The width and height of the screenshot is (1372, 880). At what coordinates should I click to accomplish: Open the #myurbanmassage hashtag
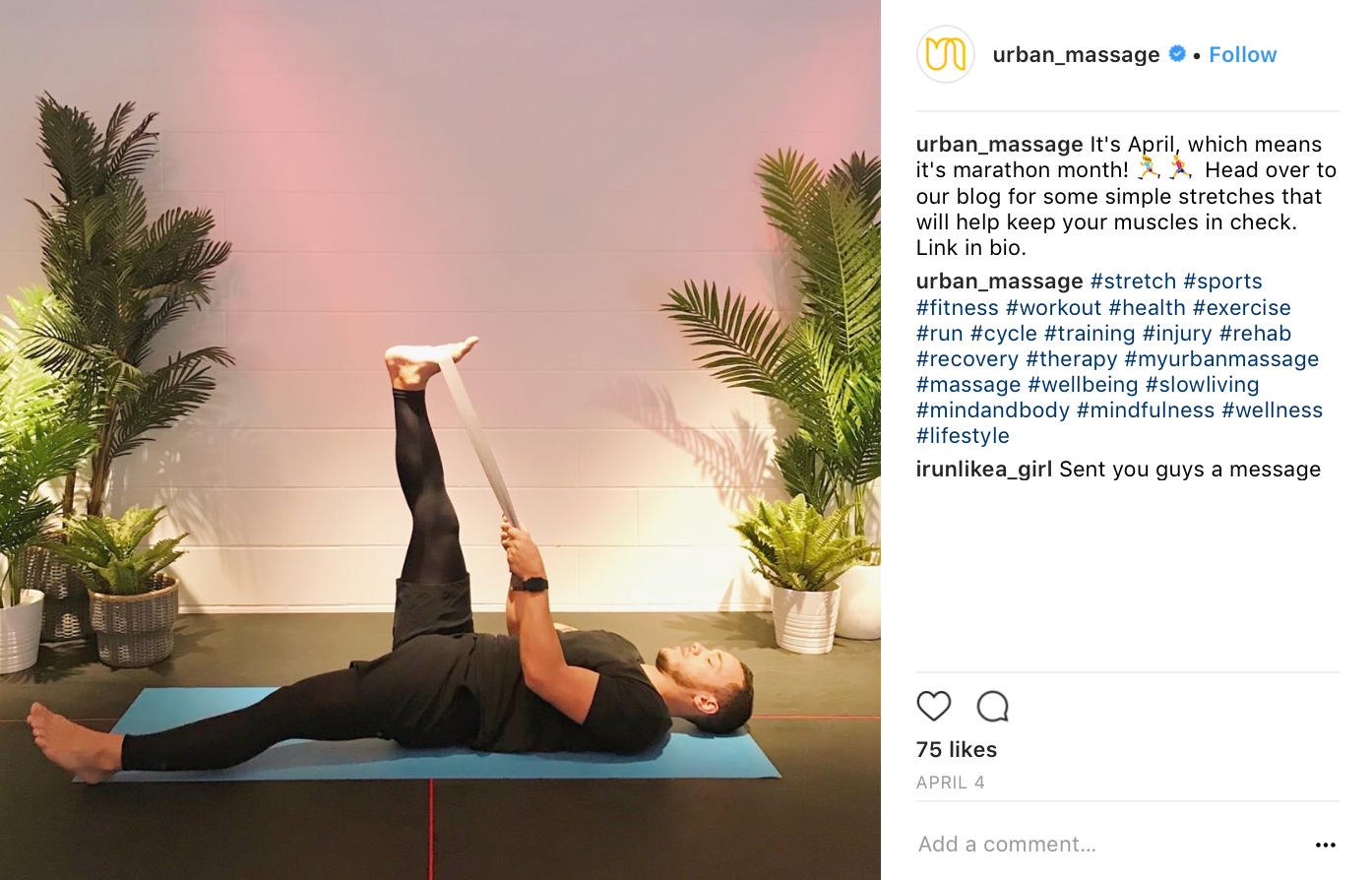(1221, 359)
